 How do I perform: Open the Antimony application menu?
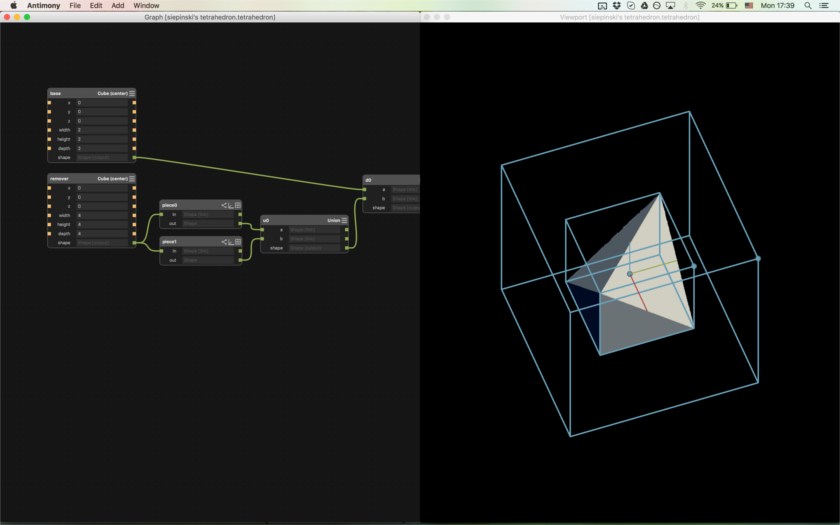point(43,5)
